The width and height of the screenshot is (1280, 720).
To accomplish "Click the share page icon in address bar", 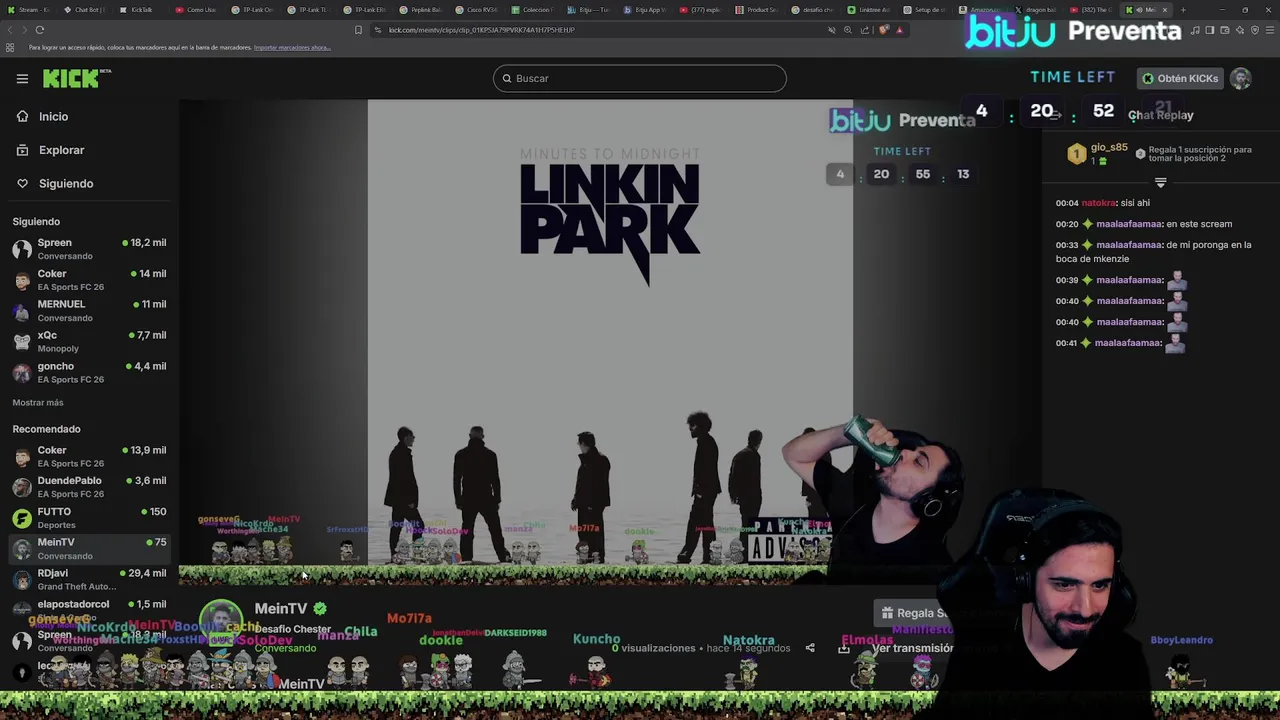I will pyautogui.click(x=865, y=30).
